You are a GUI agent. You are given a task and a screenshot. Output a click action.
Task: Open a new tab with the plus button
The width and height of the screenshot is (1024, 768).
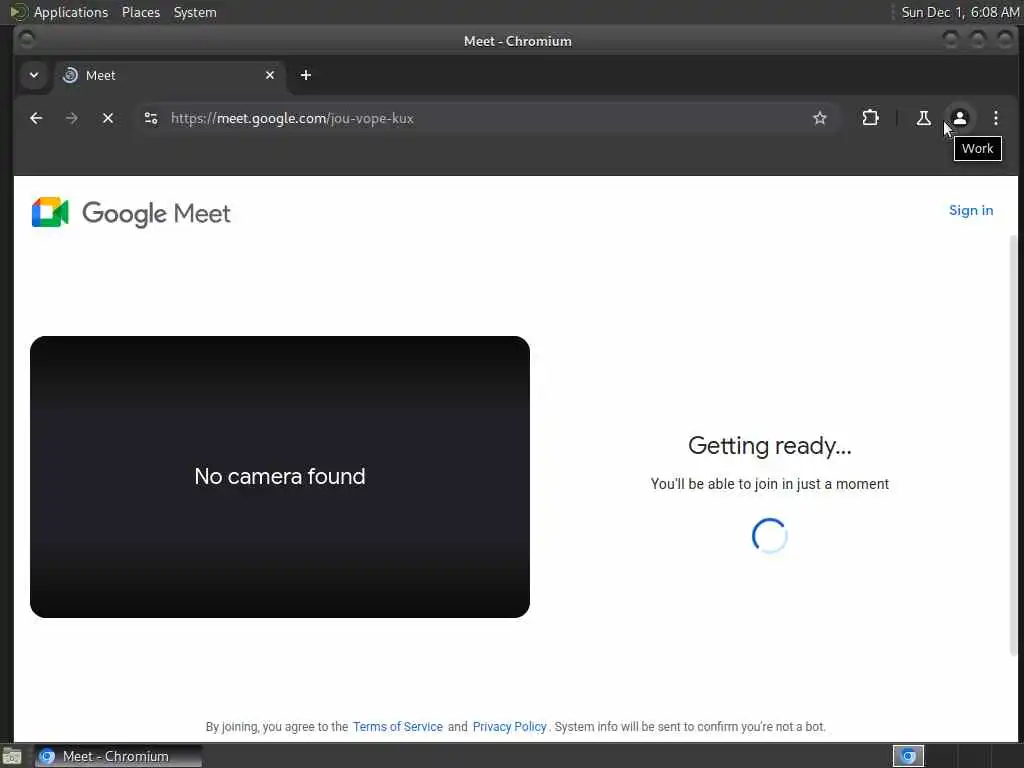306,75
